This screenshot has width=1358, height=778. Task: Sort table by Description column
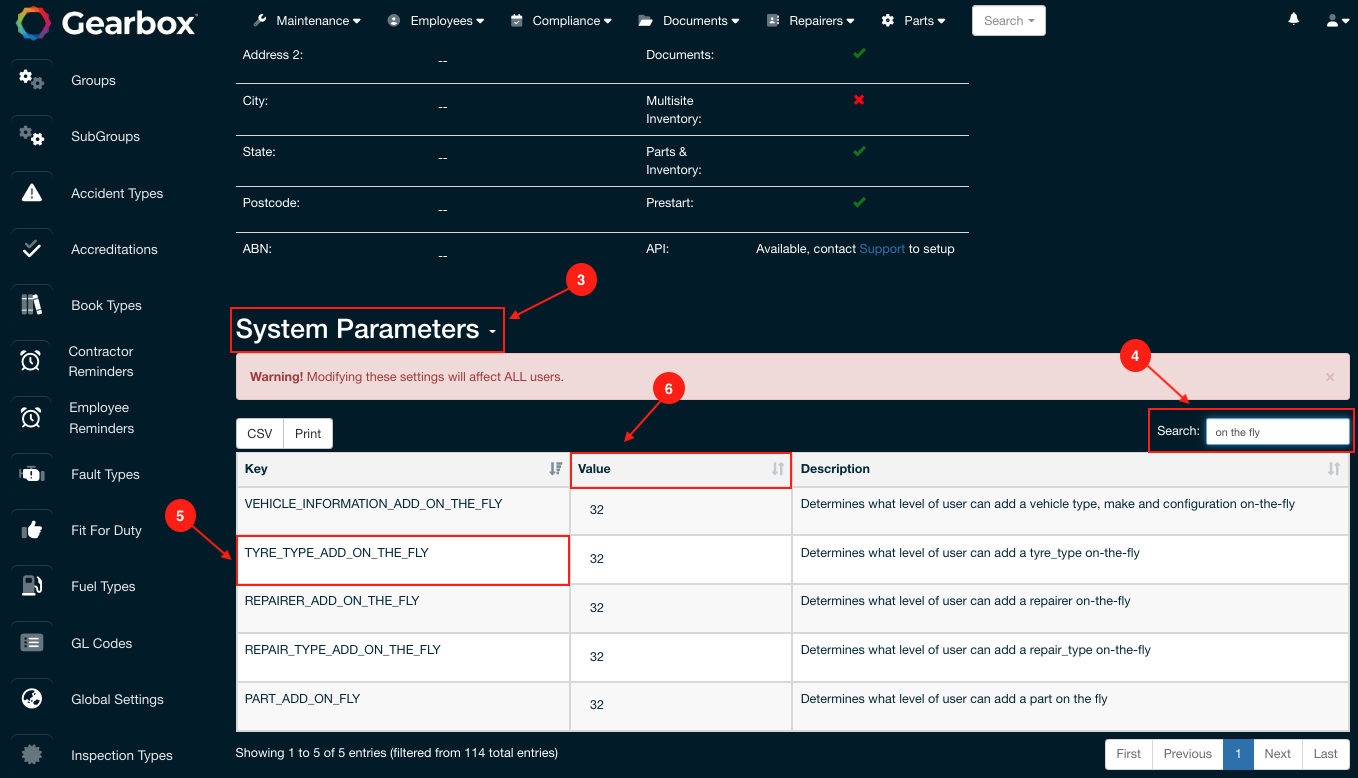1071,469
